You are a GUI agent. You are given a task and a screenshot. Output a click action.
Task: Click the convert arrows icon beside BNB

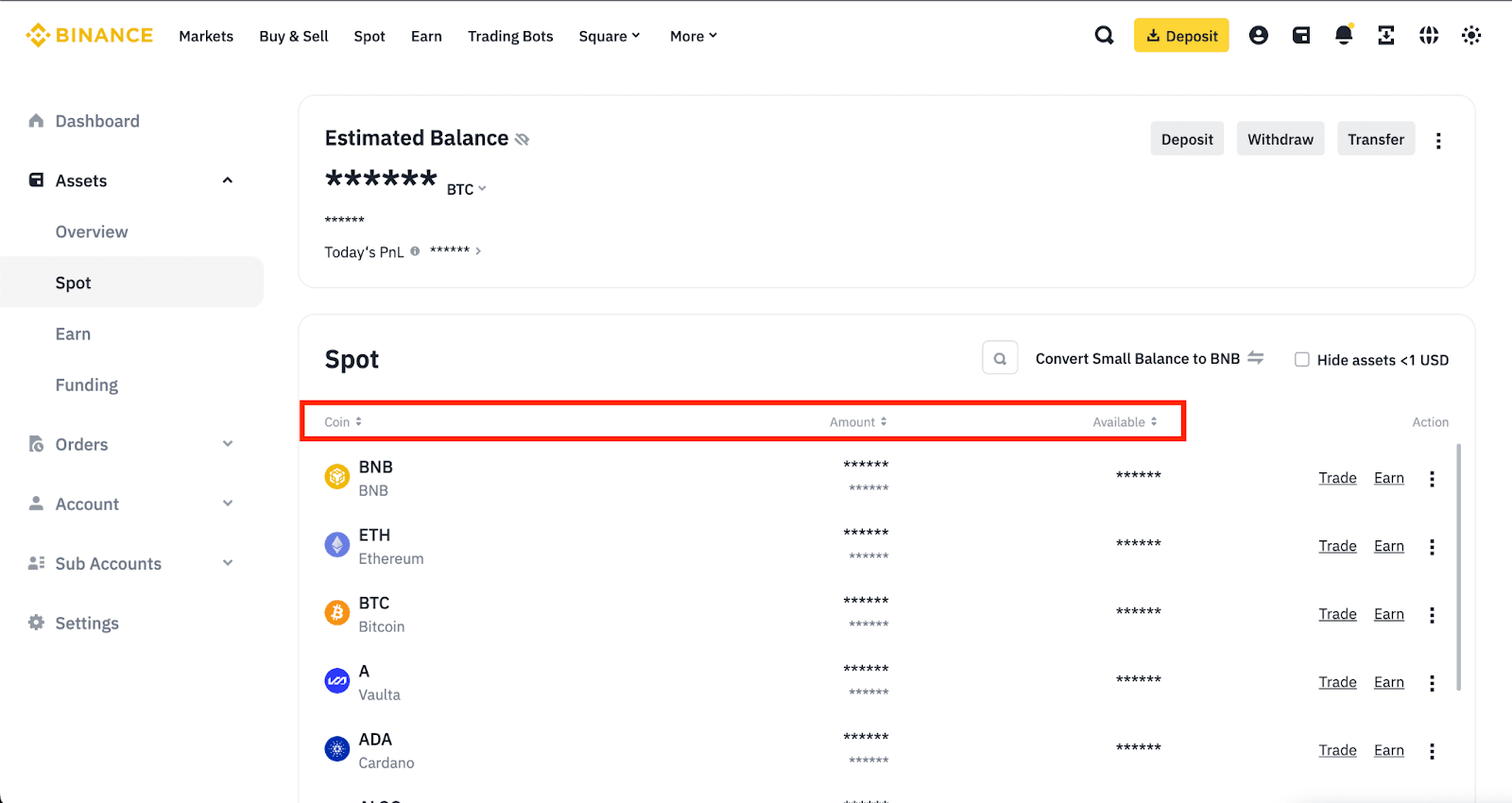pyautogui.click(x=1256, y=358)
